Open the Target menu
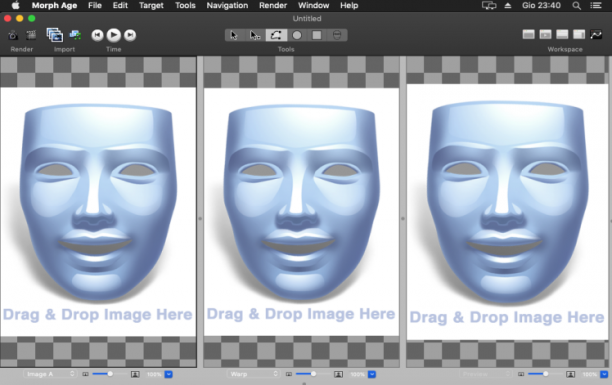612x385 pixels. pyautogui.click(x=151, y=5)
